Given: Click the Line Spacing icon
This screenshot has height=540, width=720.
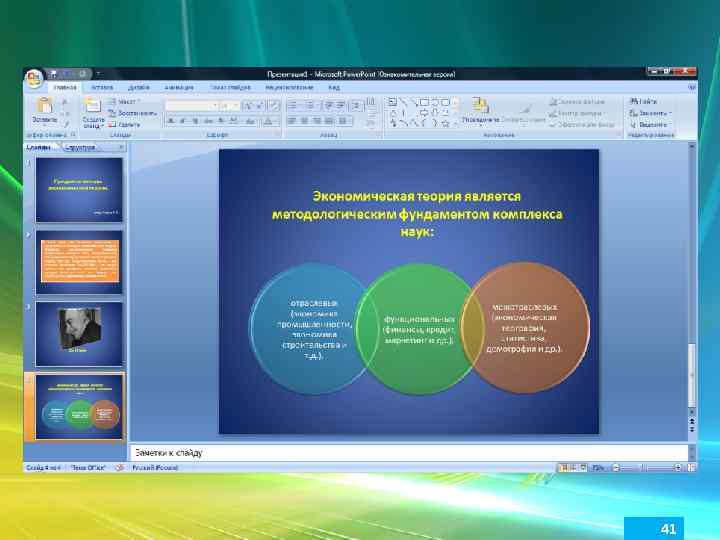Looking at the screenshot, I should click(x=356, y=106).
